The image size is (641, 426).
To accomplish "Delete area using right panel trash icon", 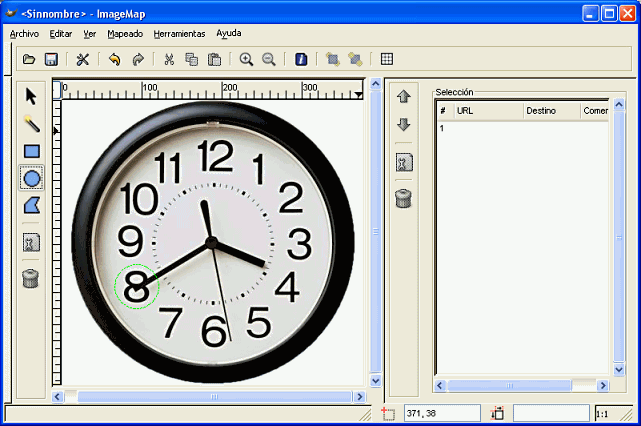I will pyautogui.click(x=404, y=198).
